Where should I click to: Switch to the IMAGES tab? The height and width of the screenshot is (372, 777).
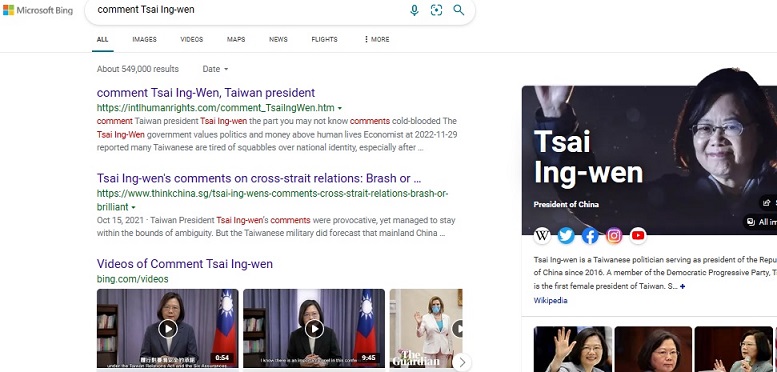coord(144,40)
